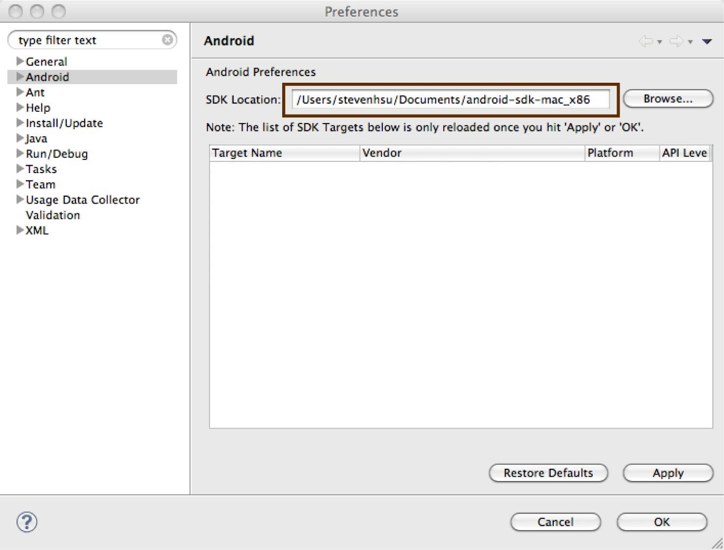Image resolution: width=724 pixels, height=550 pixels.
Task: Select Team preferences entry
Action: pos(41,184)
